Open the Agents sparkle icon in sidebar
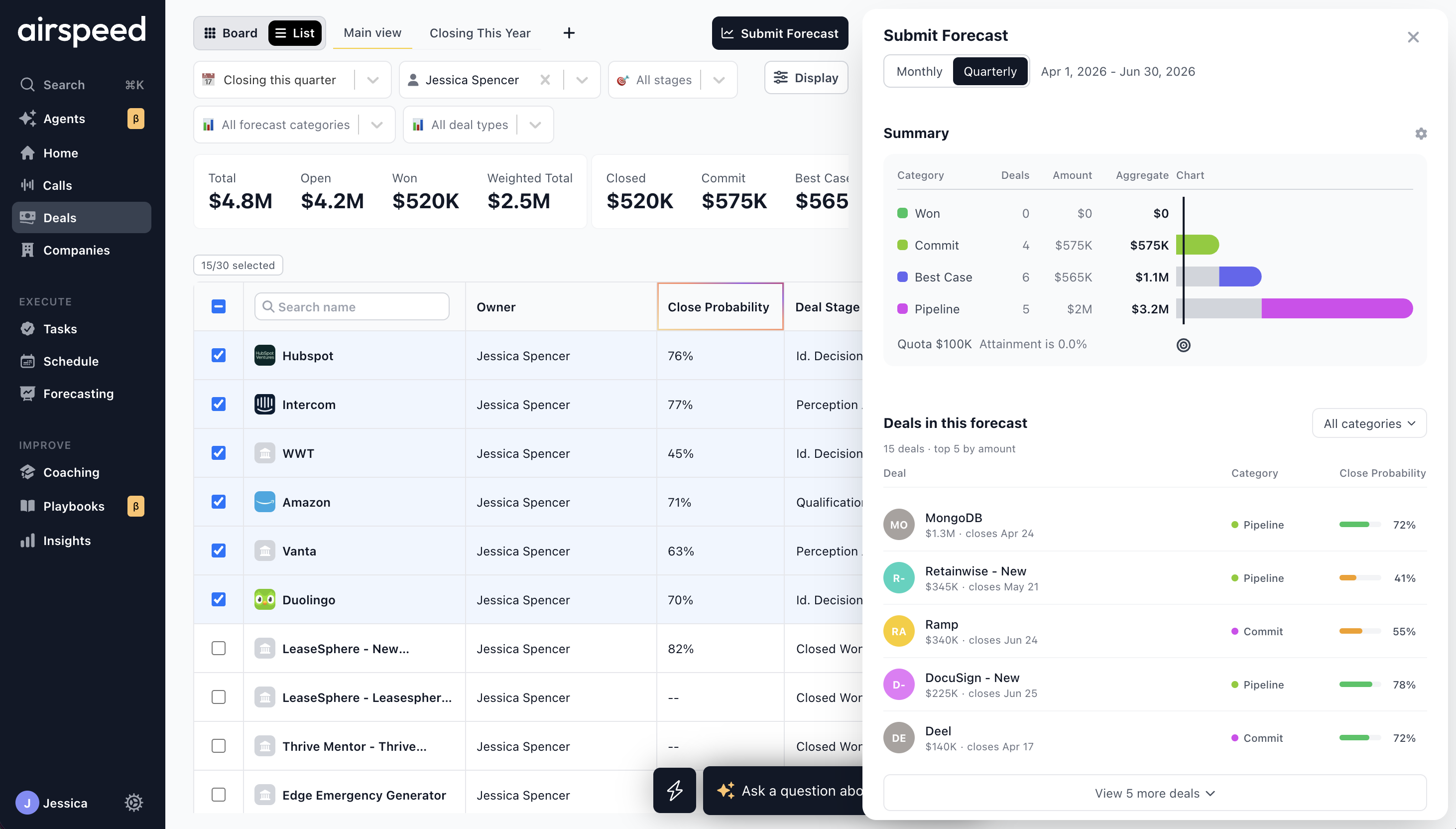Screen dimensions: 1456x829 click(x=27, y=119)
